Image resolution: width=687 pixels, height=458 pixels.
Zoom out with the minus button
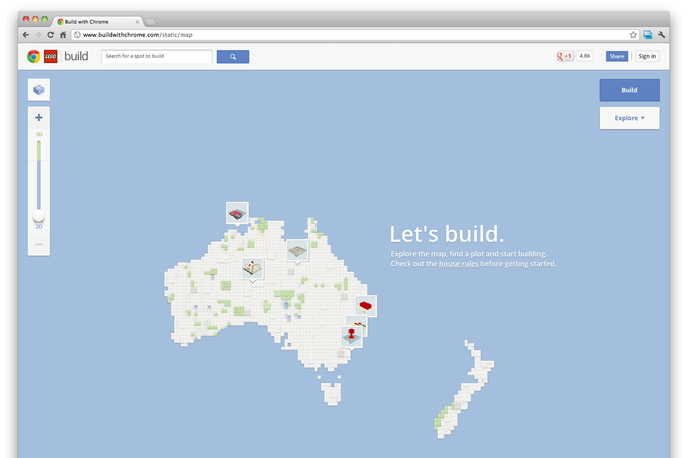click(39, 243)
